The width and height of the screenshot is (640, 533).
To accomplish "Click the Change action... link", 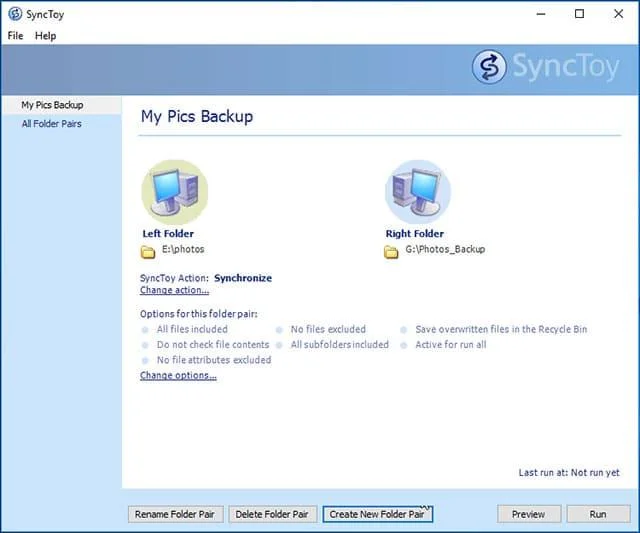I will pyautogui.click(x=174, y=290).
